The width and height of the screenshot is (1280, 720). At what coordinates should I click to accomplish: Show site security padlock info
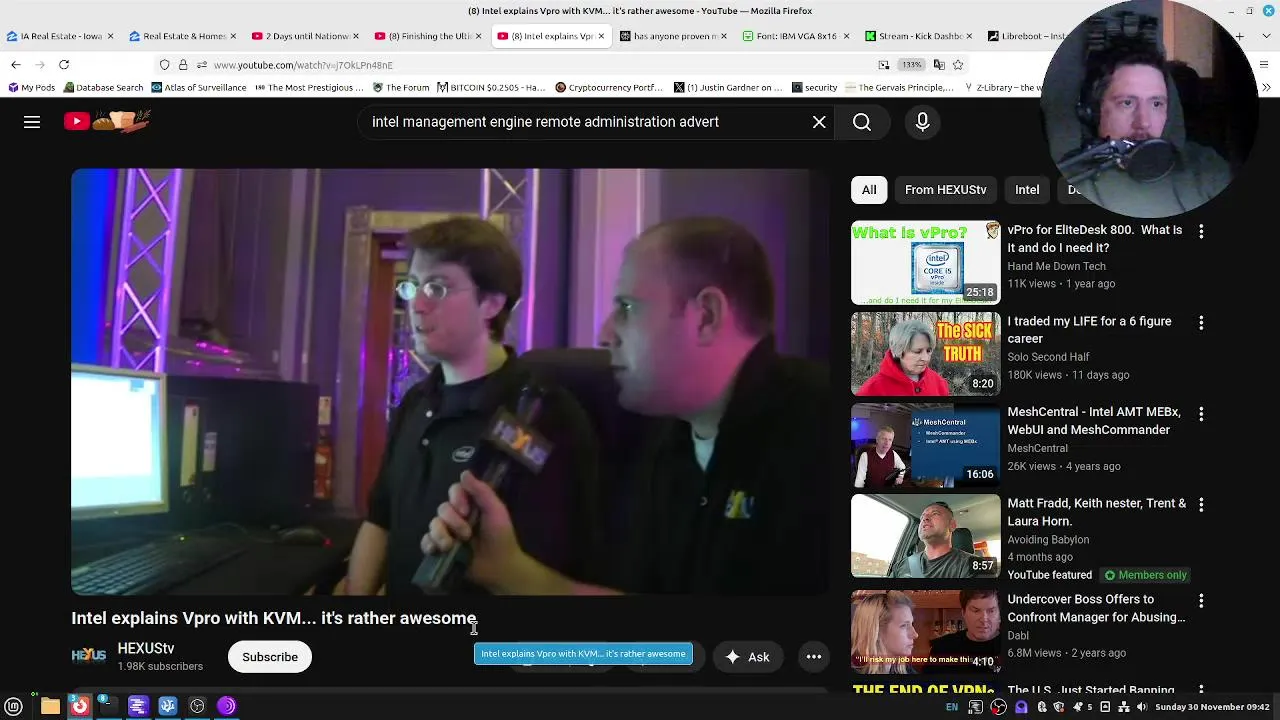click(x=183, y=65)
